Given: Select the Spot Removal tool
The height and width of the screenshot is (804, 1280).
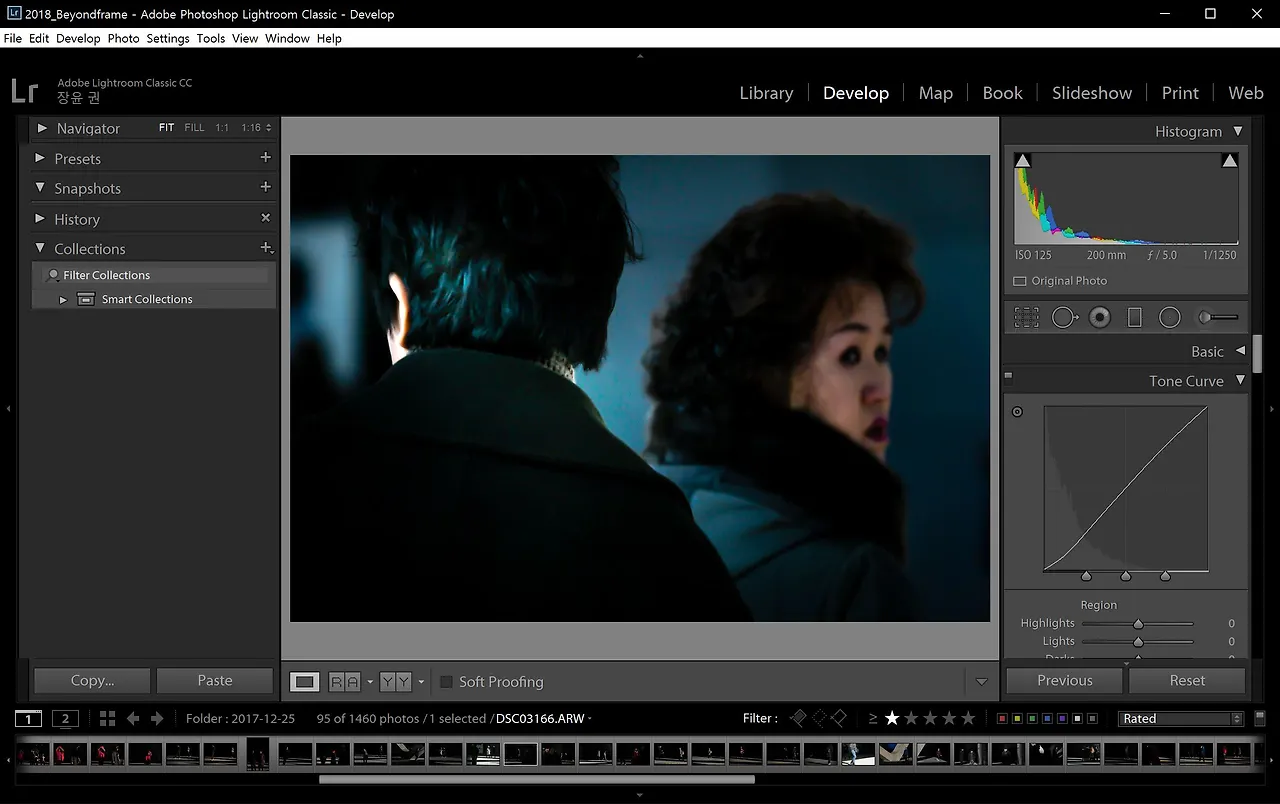Looking at the screenshot, I should click(1064, 318).
